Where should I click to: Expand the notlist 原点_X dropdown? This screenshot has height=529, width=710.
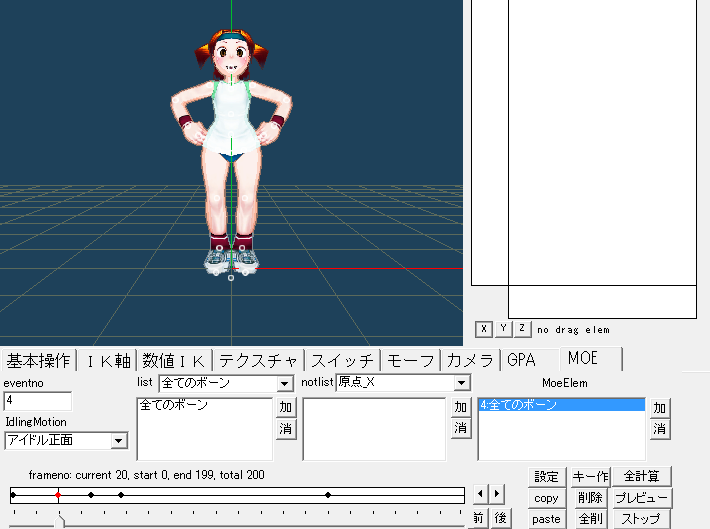[x=461, y=383]
